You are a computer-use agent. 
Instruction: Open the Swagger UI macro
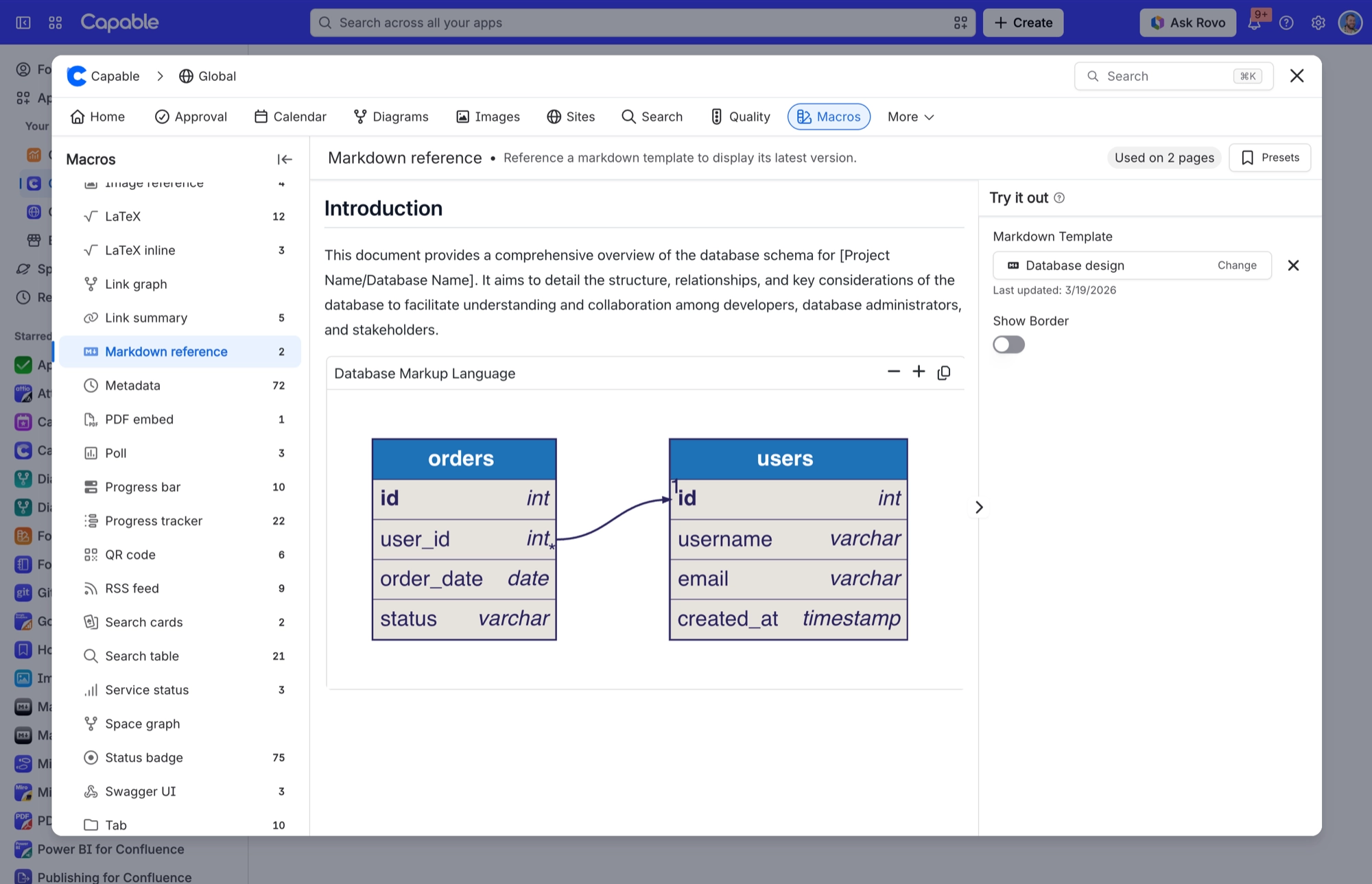180,791
